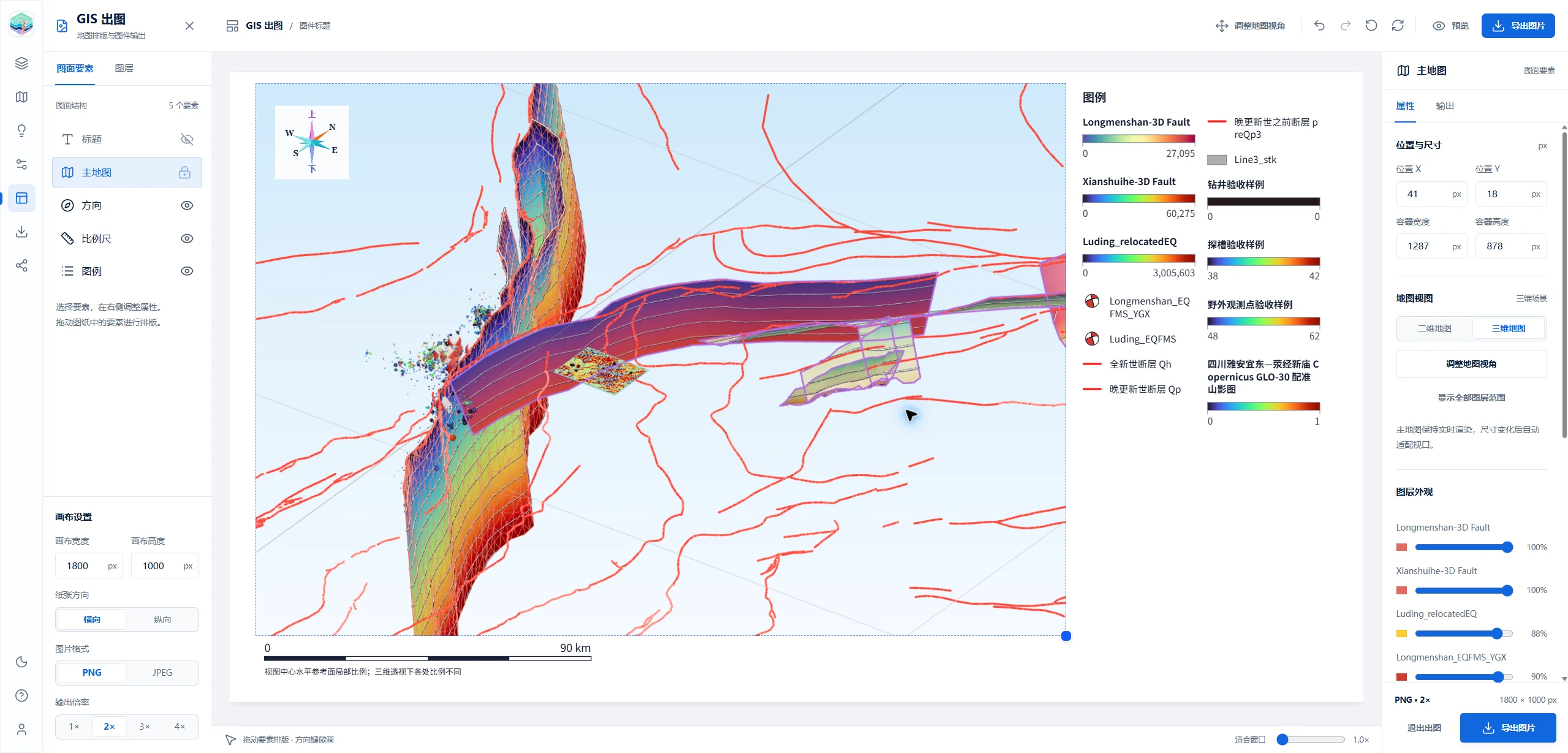Click the 位置 X input field
Image resolution: width=1568 pixels, height=753 pixels.
1431,194
